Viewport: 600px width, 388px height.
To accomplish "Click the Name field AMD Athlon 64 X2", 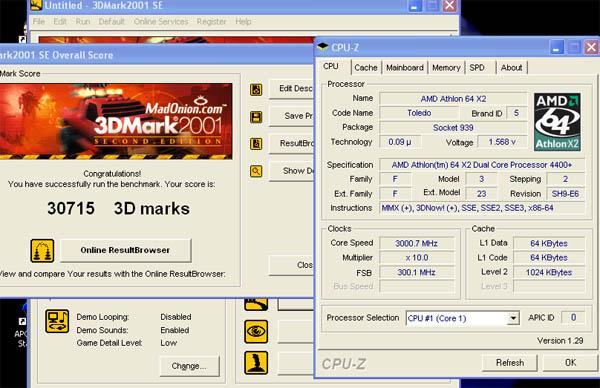I will 453,99.
